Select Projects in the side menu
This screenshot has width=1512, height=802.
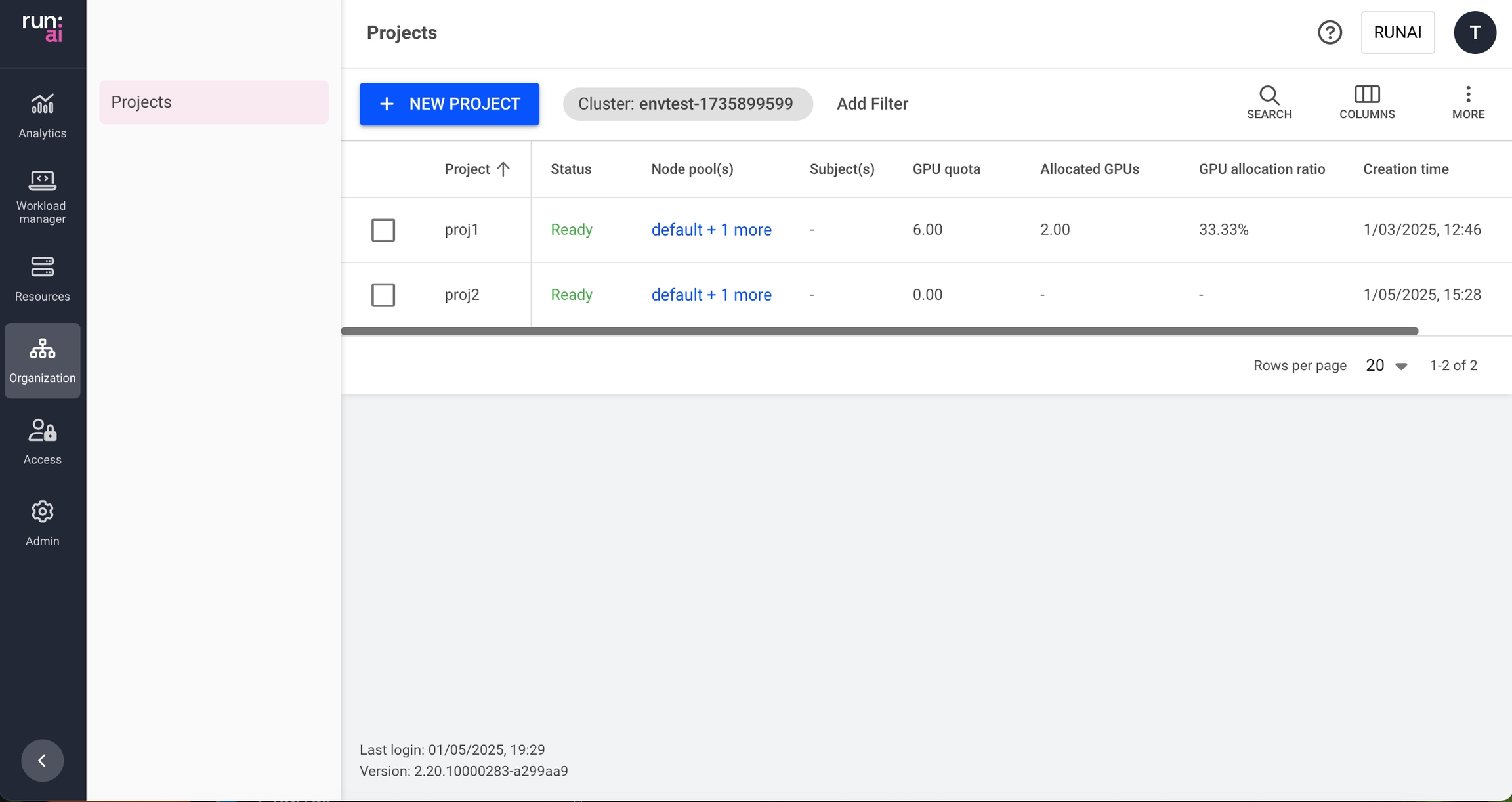(214, 102)
